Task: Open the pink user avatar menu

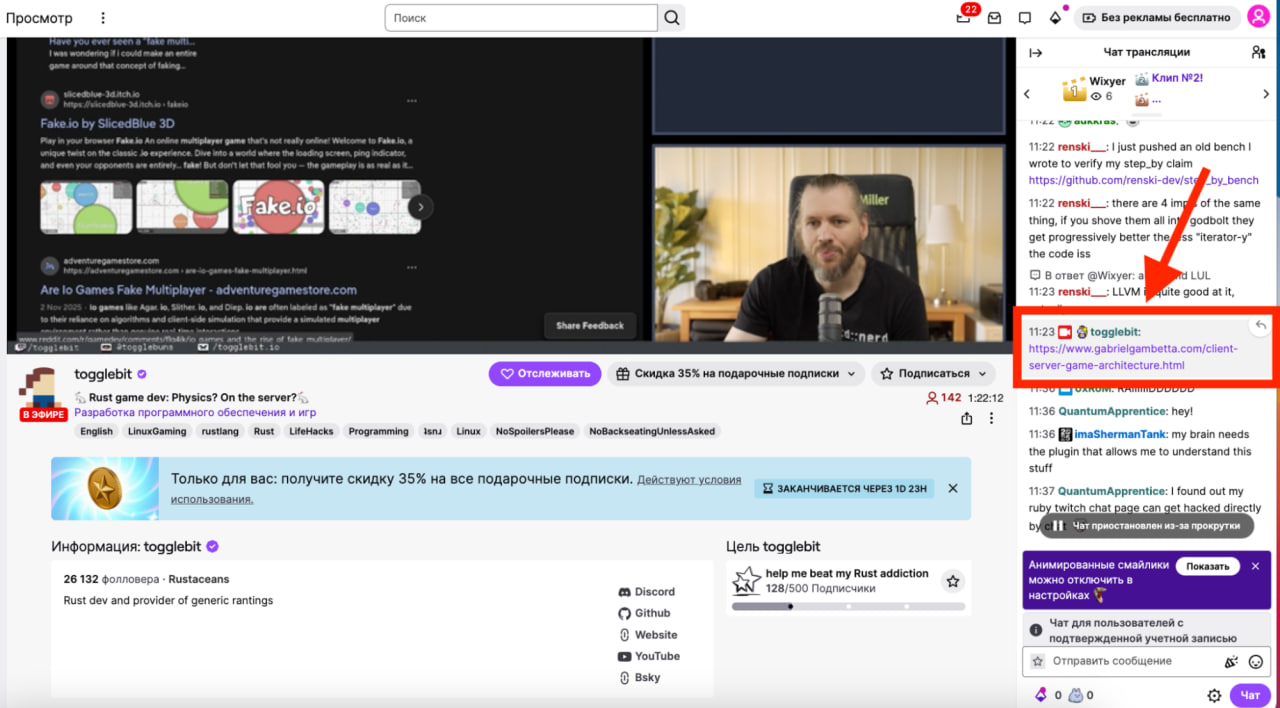Action: [1257, 17]
